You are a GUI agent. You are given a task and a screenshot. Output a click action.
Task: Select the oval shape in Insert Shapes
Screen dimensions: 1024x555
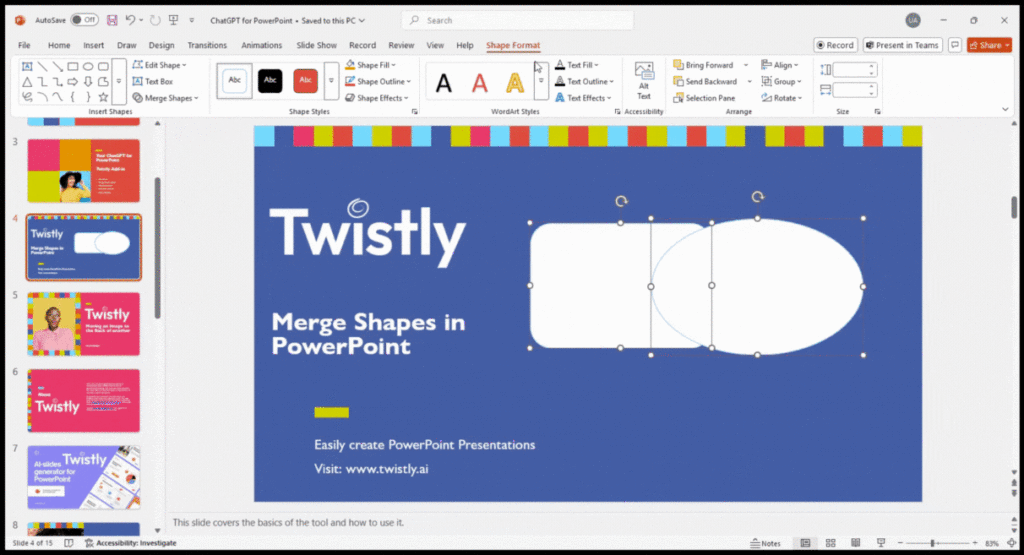point(88,66)
